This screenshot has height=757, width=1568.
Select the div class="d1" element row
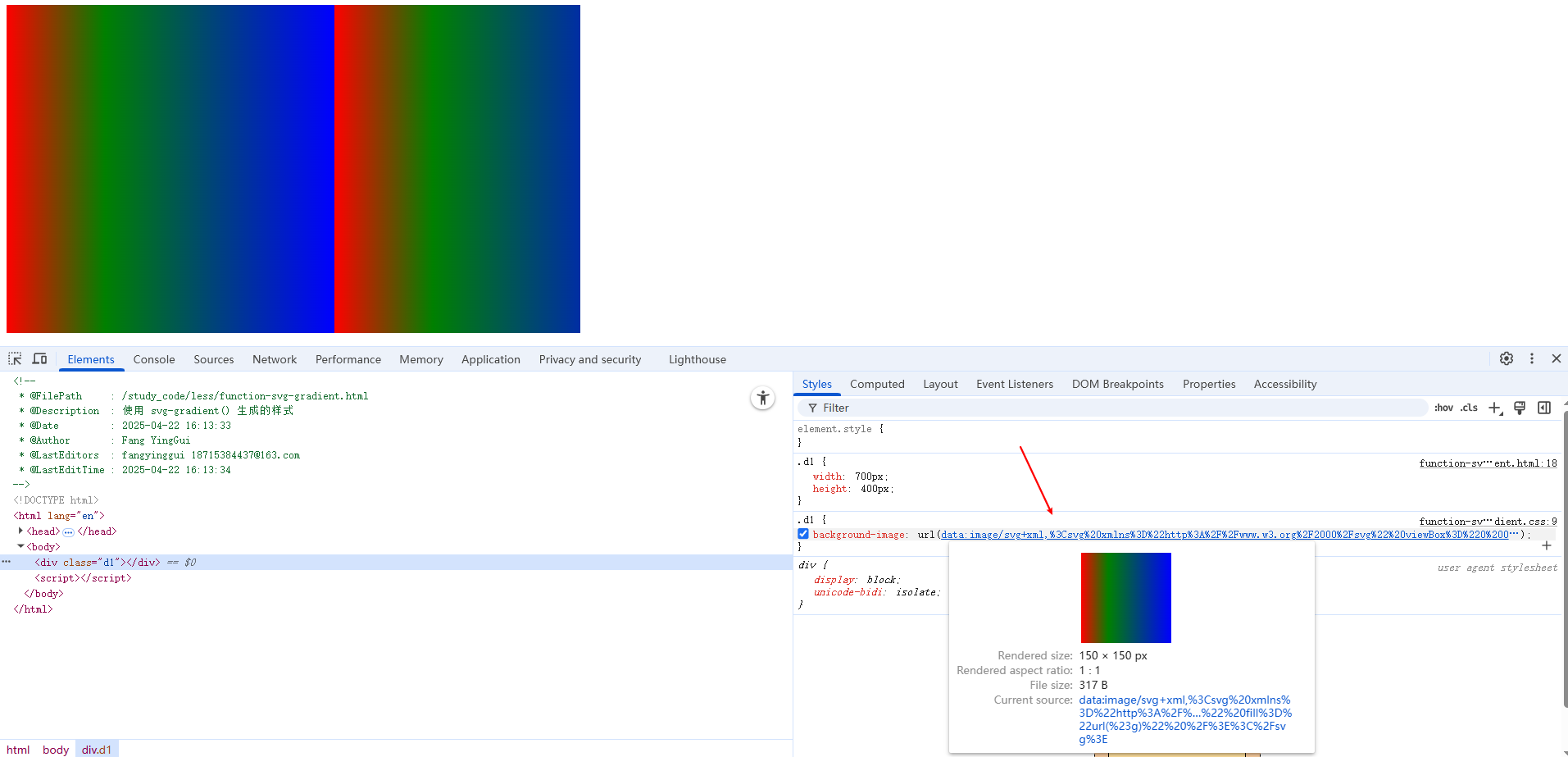click(x=396, y=563)
